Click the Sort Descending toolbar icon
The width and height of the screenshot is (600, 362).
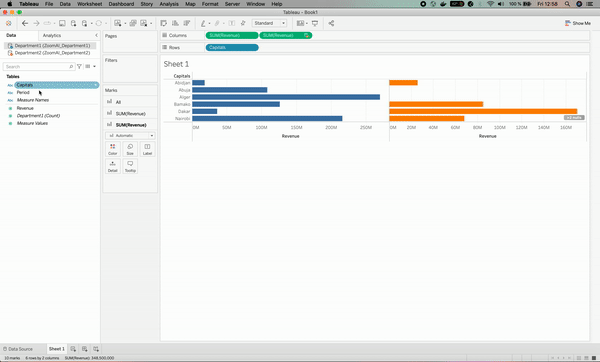(187, 23)
